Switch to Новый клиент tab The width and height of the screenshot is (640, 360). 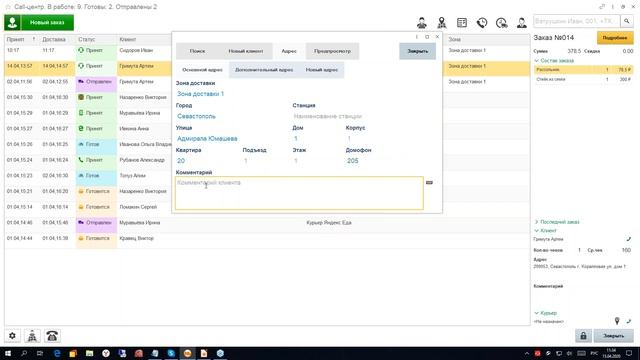(246, 51)
